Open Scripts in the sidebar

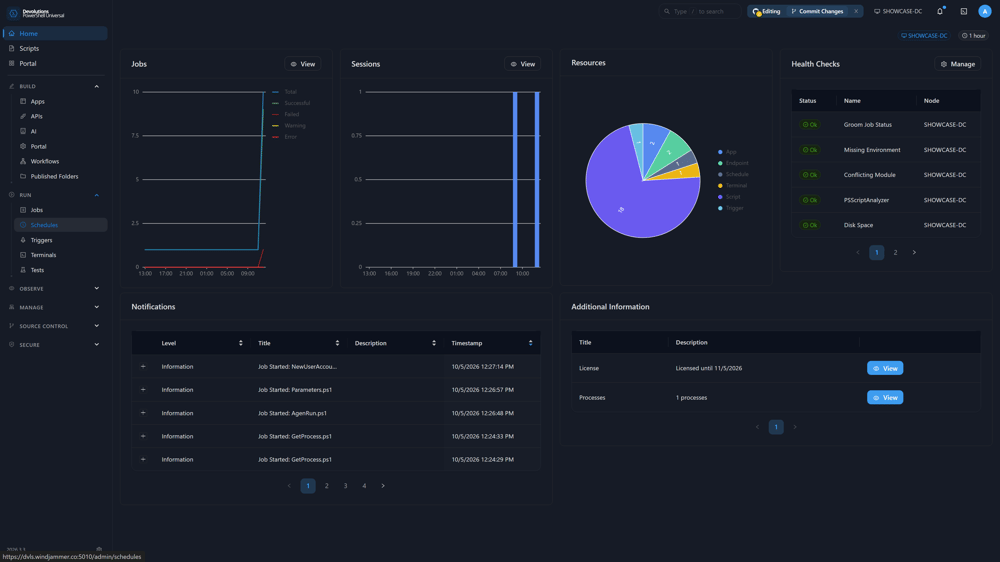55,48
